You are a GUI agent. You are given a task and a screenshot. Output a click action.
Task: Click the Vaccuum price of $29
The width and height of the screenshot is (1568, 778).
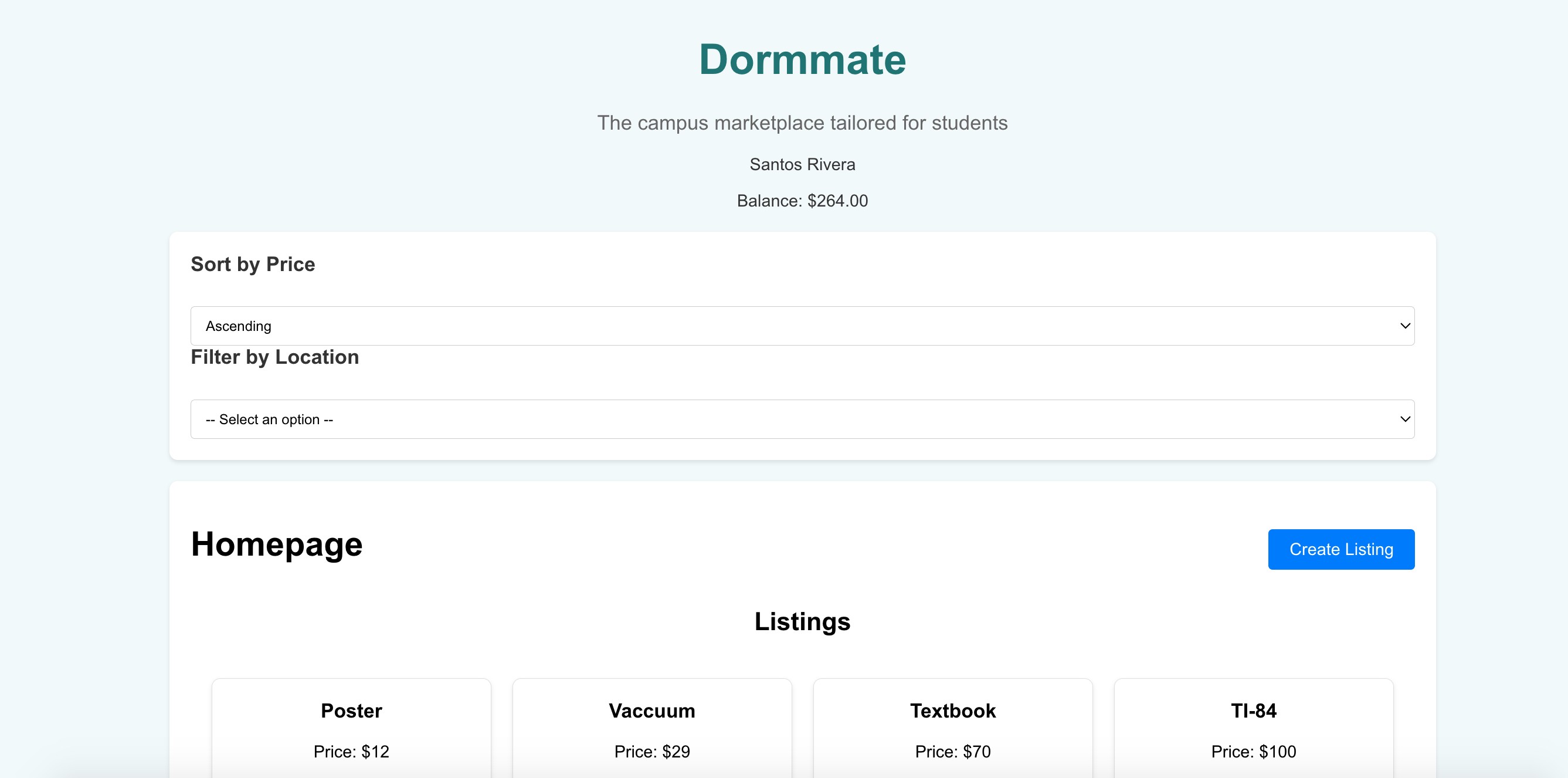coord(651,751)
